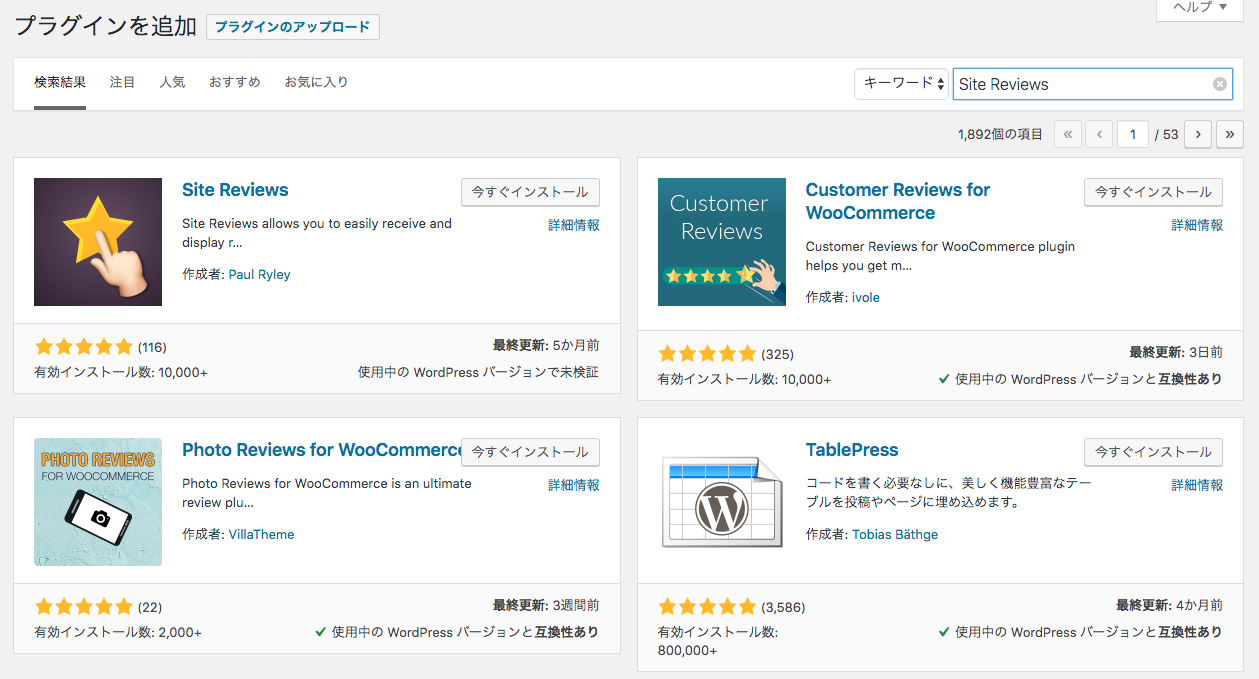1259x679 pixels.
Task: Go to the previous results page
Action: pyautogui.click(x=1099, y=134)
